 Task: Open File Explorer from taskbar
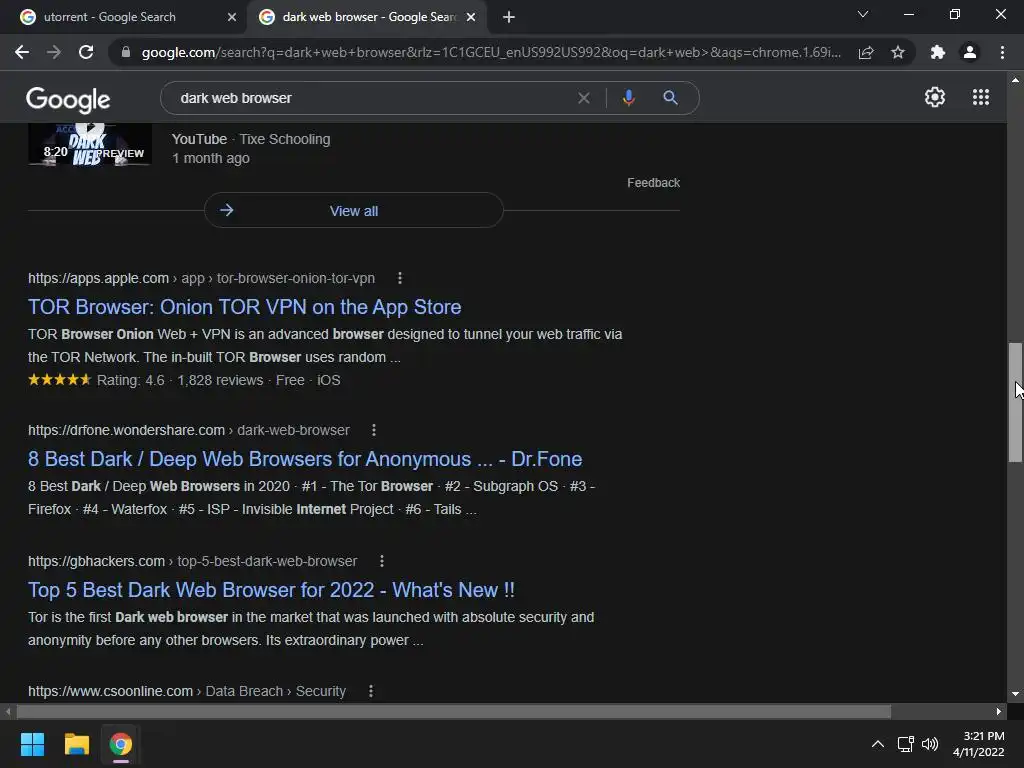[76, 744]
